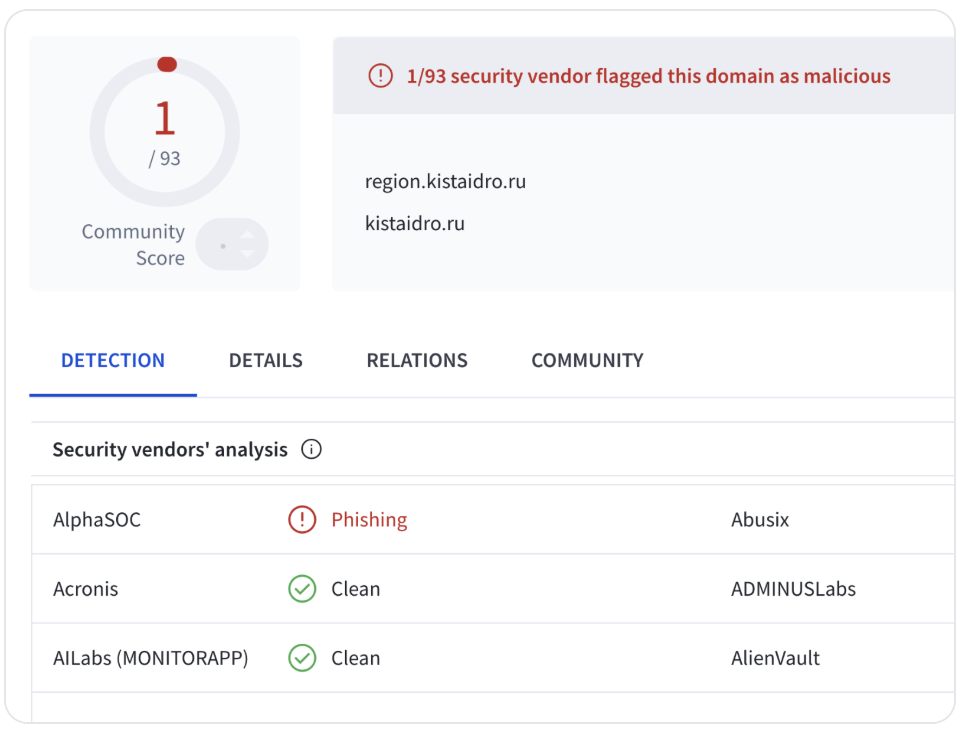Upvote the community score with up arrow
This screenshot has height=734, width=966.
tap(248, 235)
